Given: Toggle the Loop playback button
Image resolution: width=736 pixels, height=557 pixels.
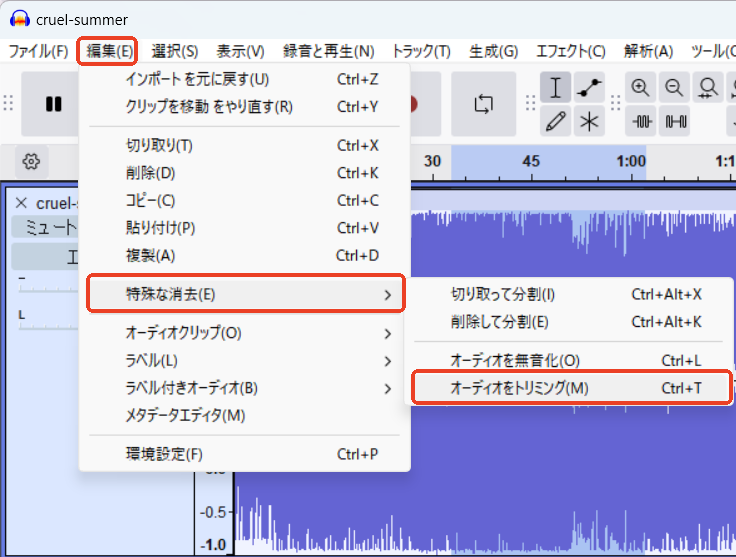Looking at the screenshot, I should click(484, 104).
